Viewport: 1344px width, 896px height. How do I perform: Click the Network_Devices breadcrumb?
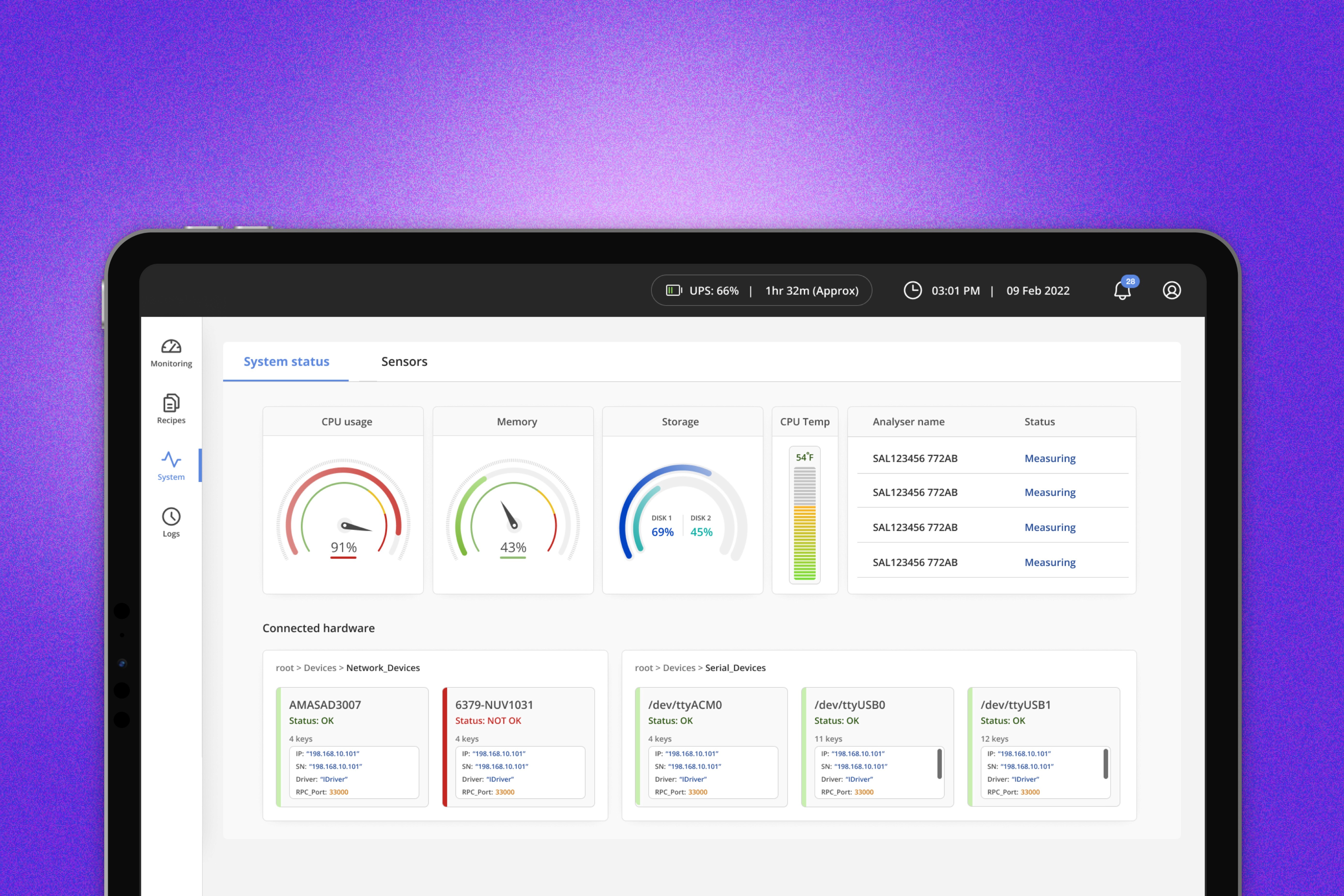click(x=383, y=668)
